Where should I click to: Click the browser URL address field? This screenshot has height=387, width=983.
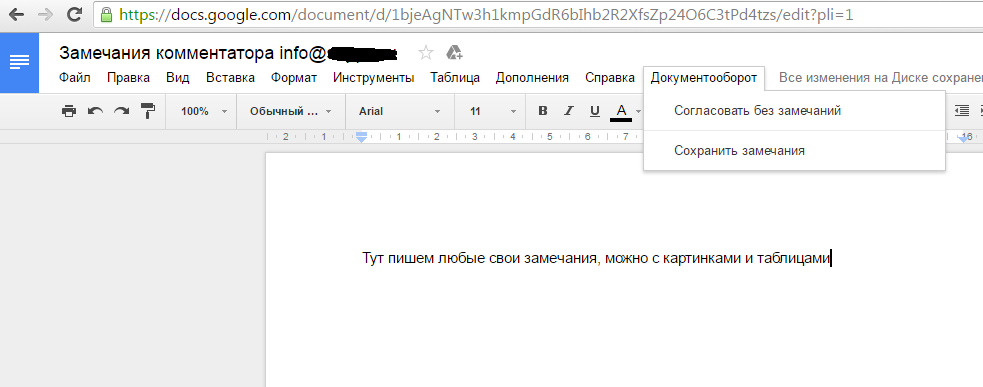click(x=539, y=14)
